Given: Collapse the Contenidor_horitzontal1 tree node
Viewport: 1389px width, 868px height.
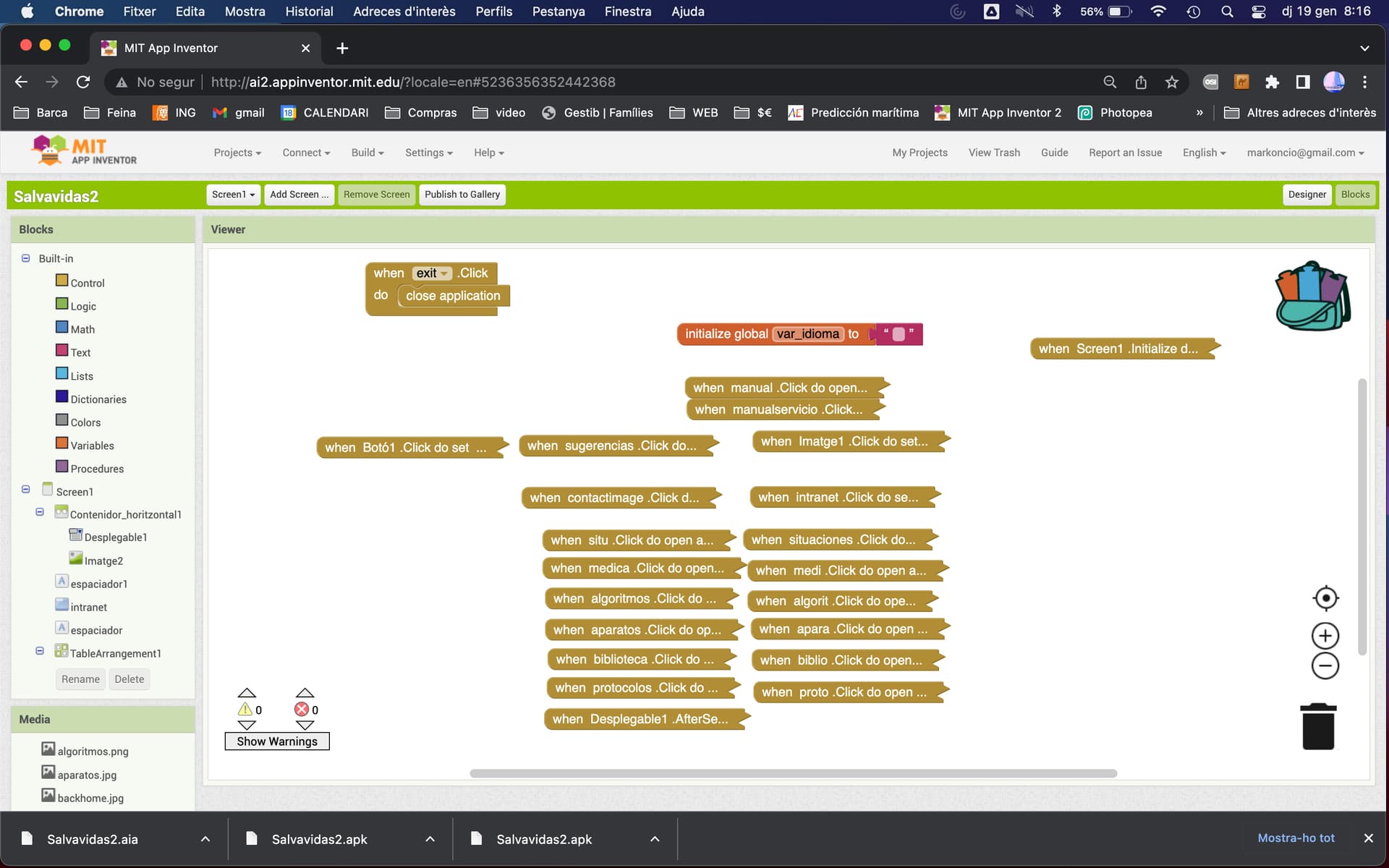Looking at the screenshot, I should point(40,512).
